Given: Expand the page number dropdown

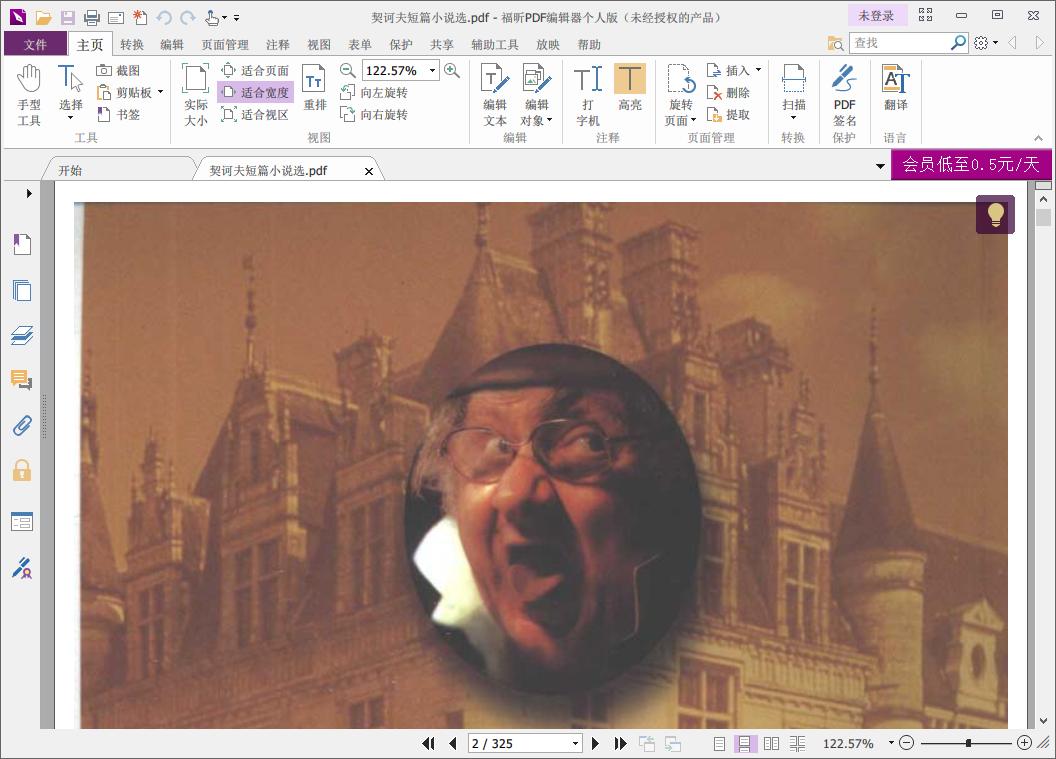Looking at the screenshot, I should pos(575,743).
